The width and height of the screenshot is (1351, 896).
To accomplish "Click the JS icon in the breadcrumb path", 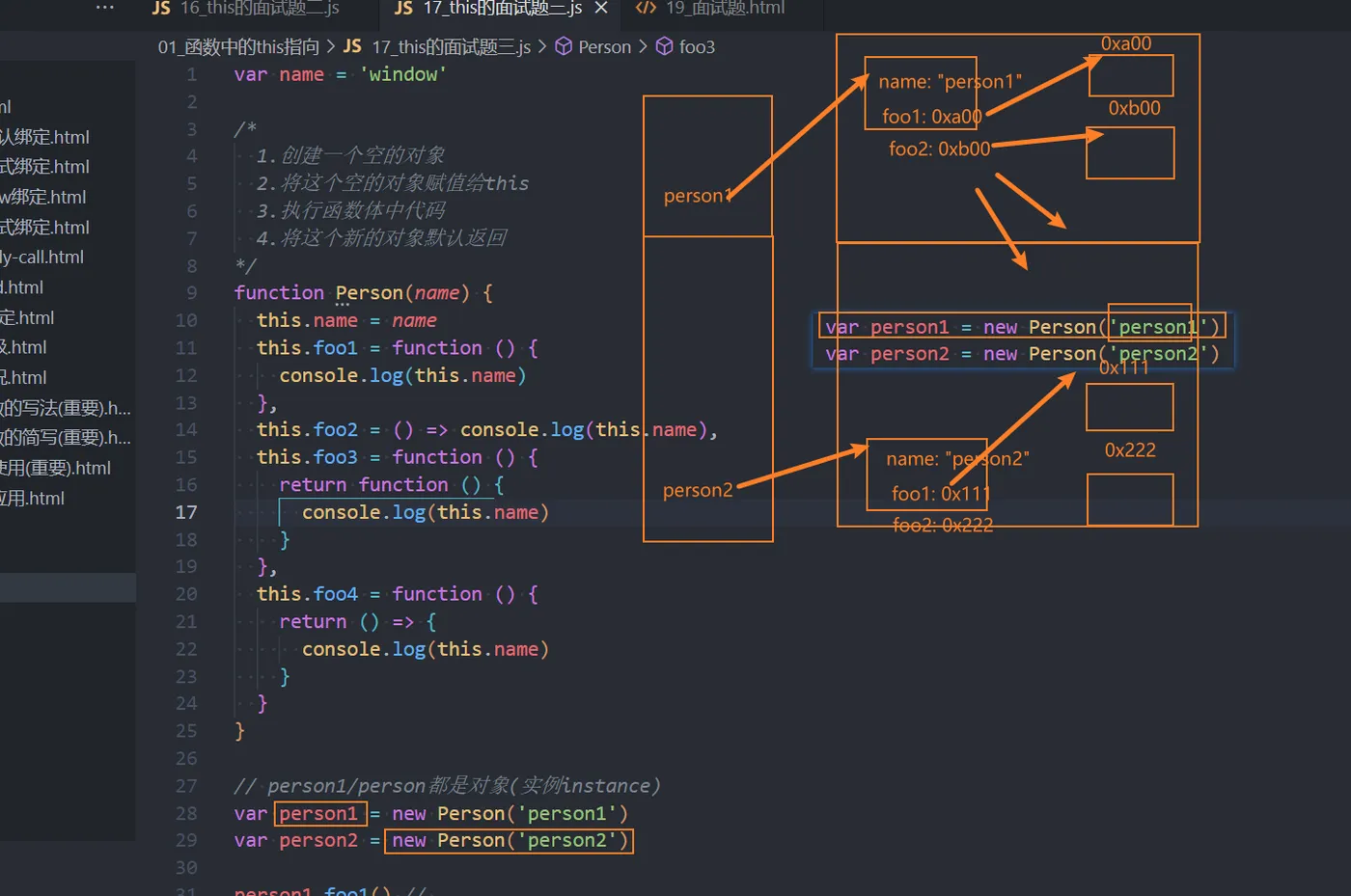I will [352, 46].
